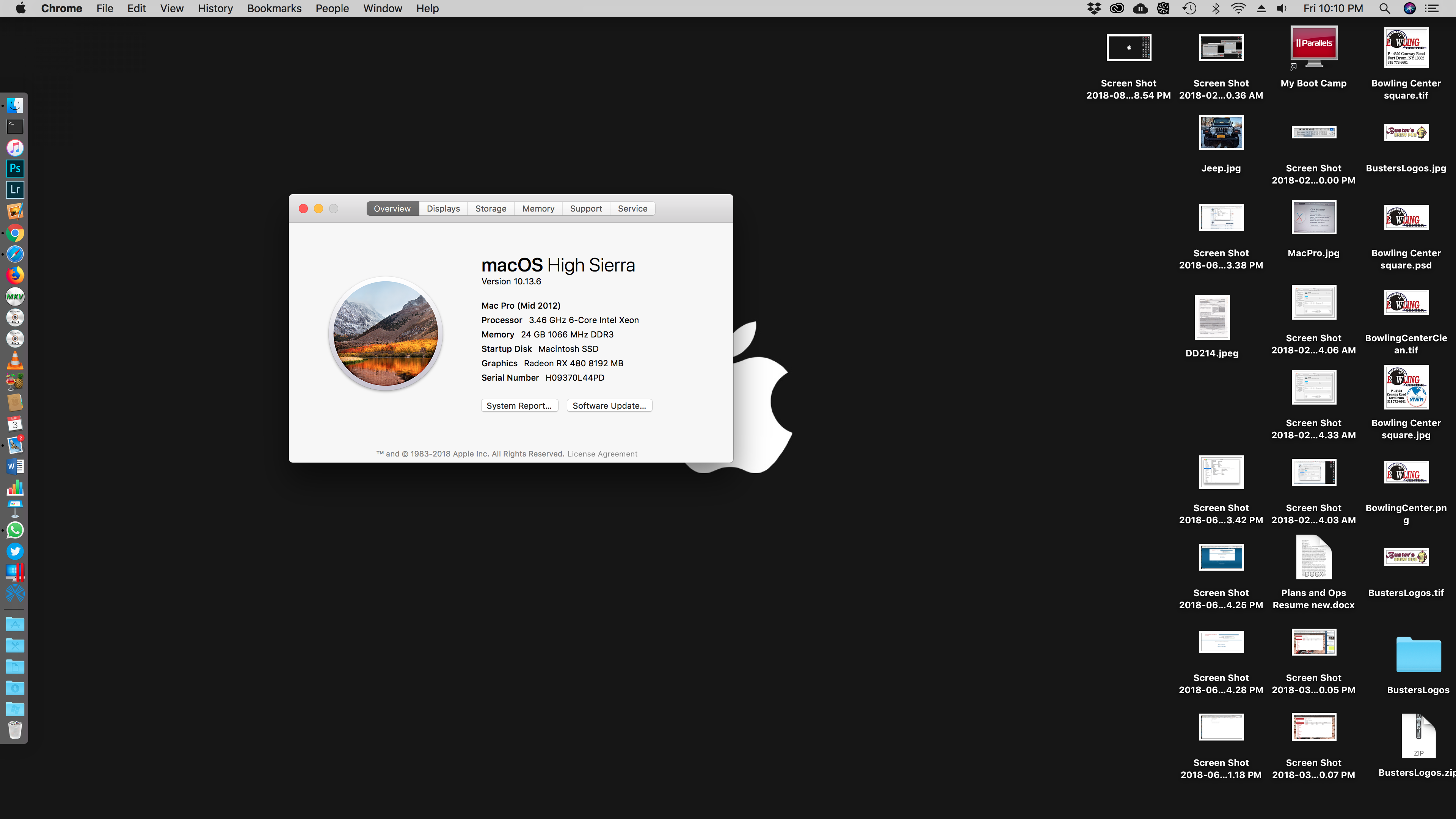Screen dimensions: 1456x819
Task: Open MakeMKV in the dock
Action: (15, 296)
